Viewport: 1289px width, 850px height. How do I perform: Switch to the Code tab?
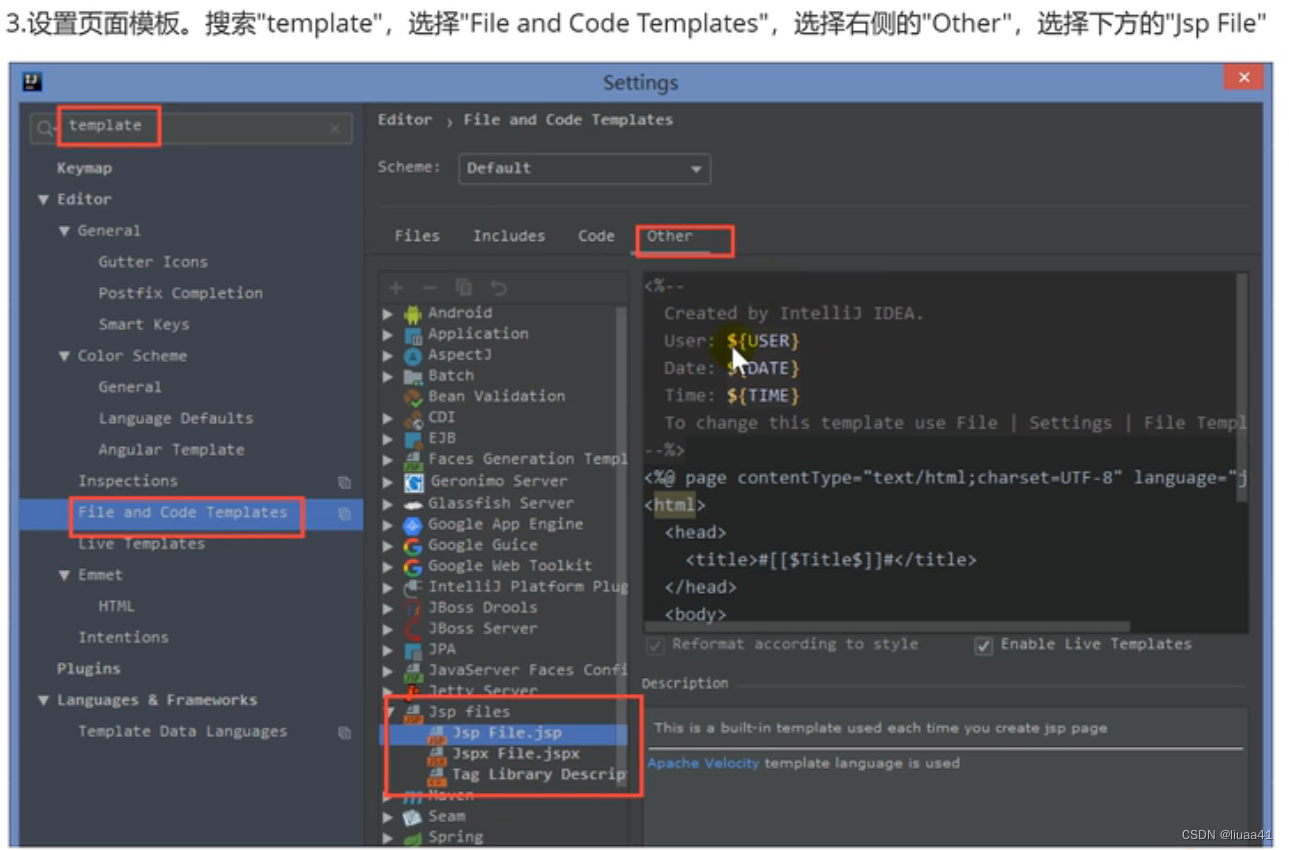pyautogui.click(x=596, y=237)
